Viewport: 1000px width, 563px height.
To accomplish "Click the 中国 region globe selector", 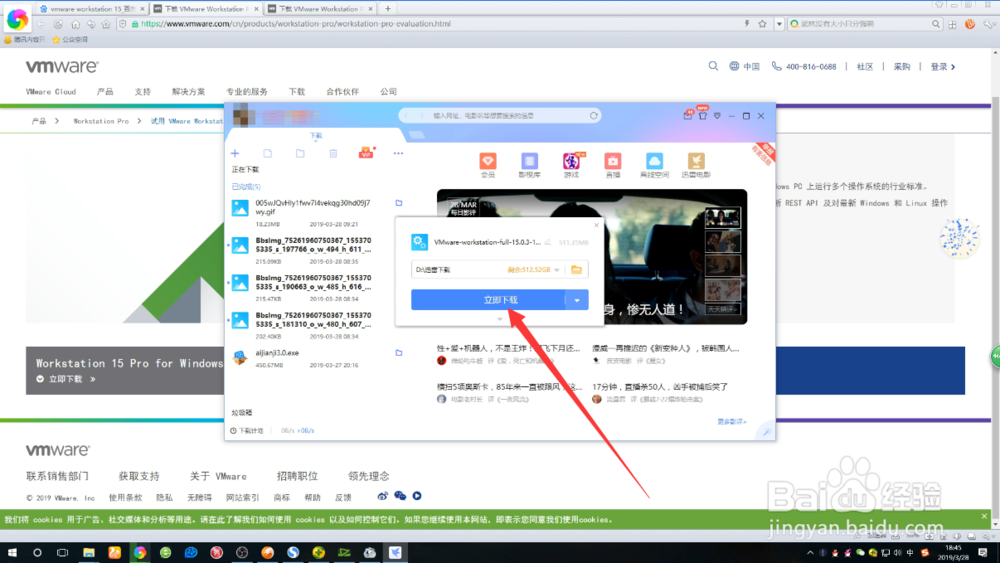I will click(x=744, y=66).
